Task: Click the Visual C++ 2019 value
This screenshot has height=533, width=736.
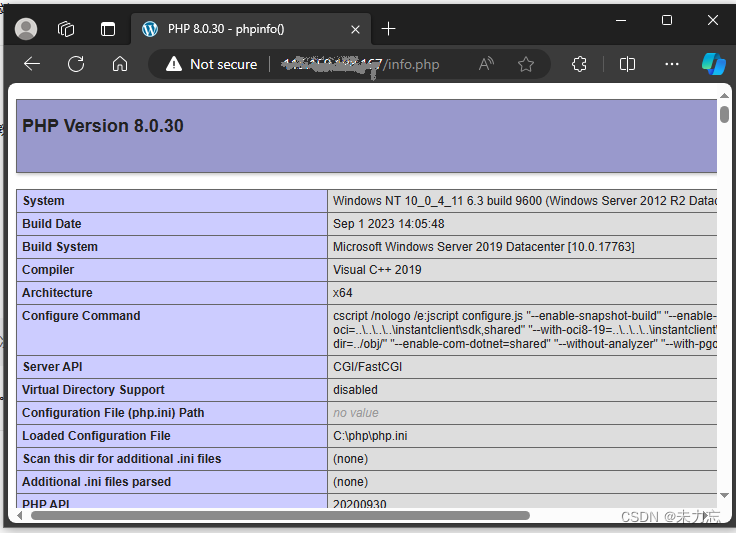Action: click(377, 270)
